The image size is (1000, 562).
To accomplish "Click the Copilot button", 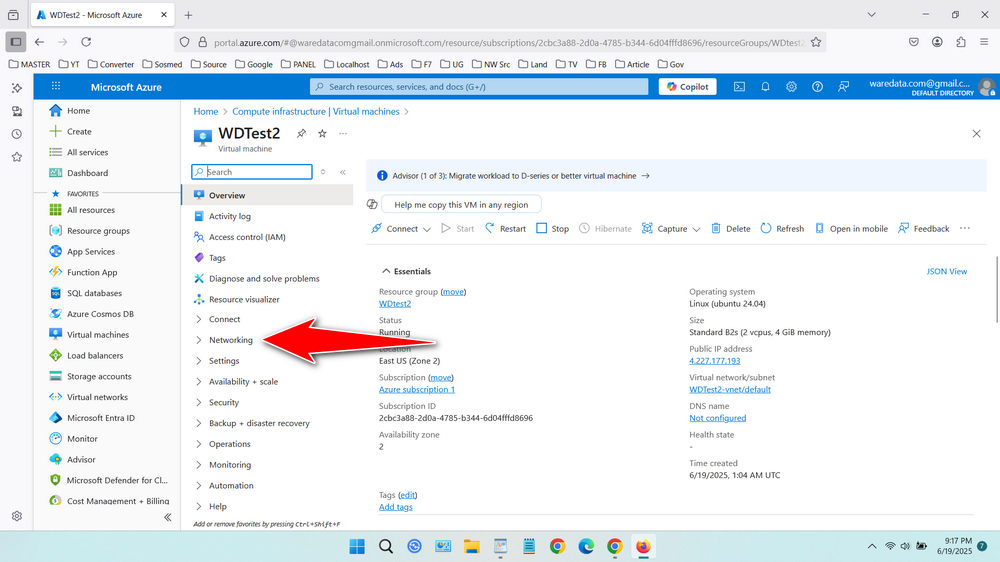I will pyautogui.click(x=688, y=87).
